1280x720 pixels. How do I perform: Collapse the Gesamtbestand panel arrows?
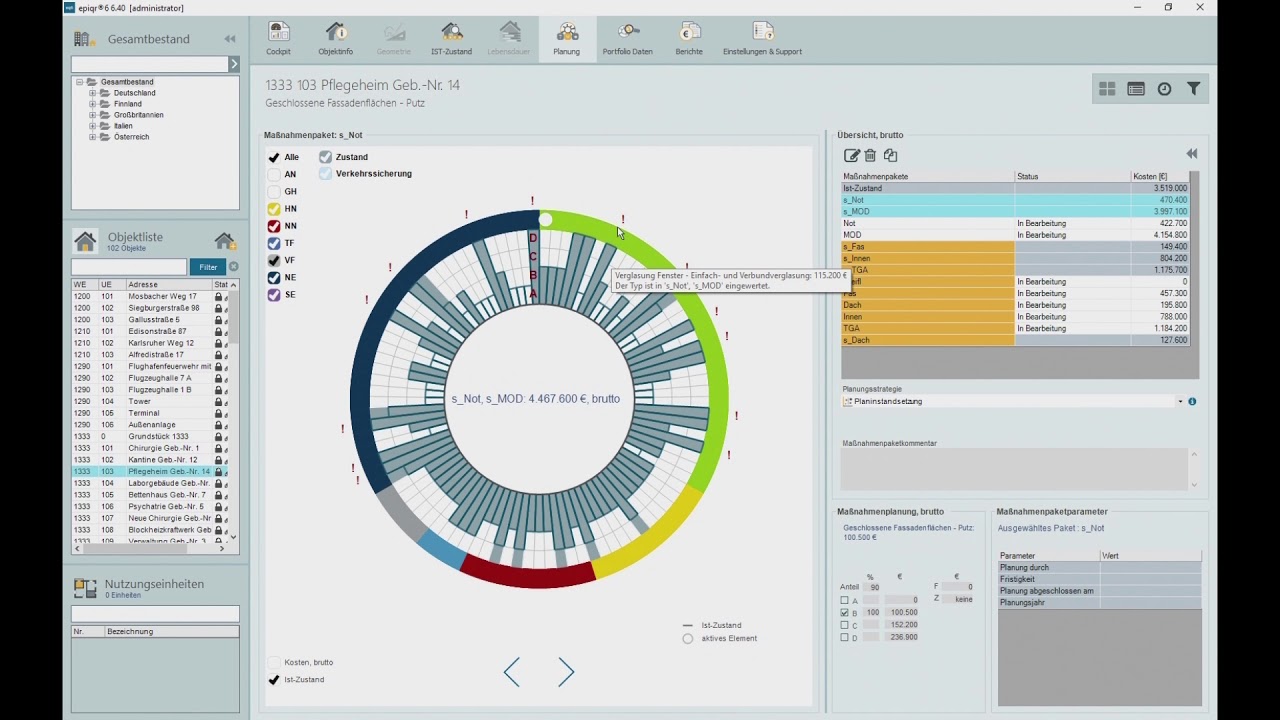230,39
